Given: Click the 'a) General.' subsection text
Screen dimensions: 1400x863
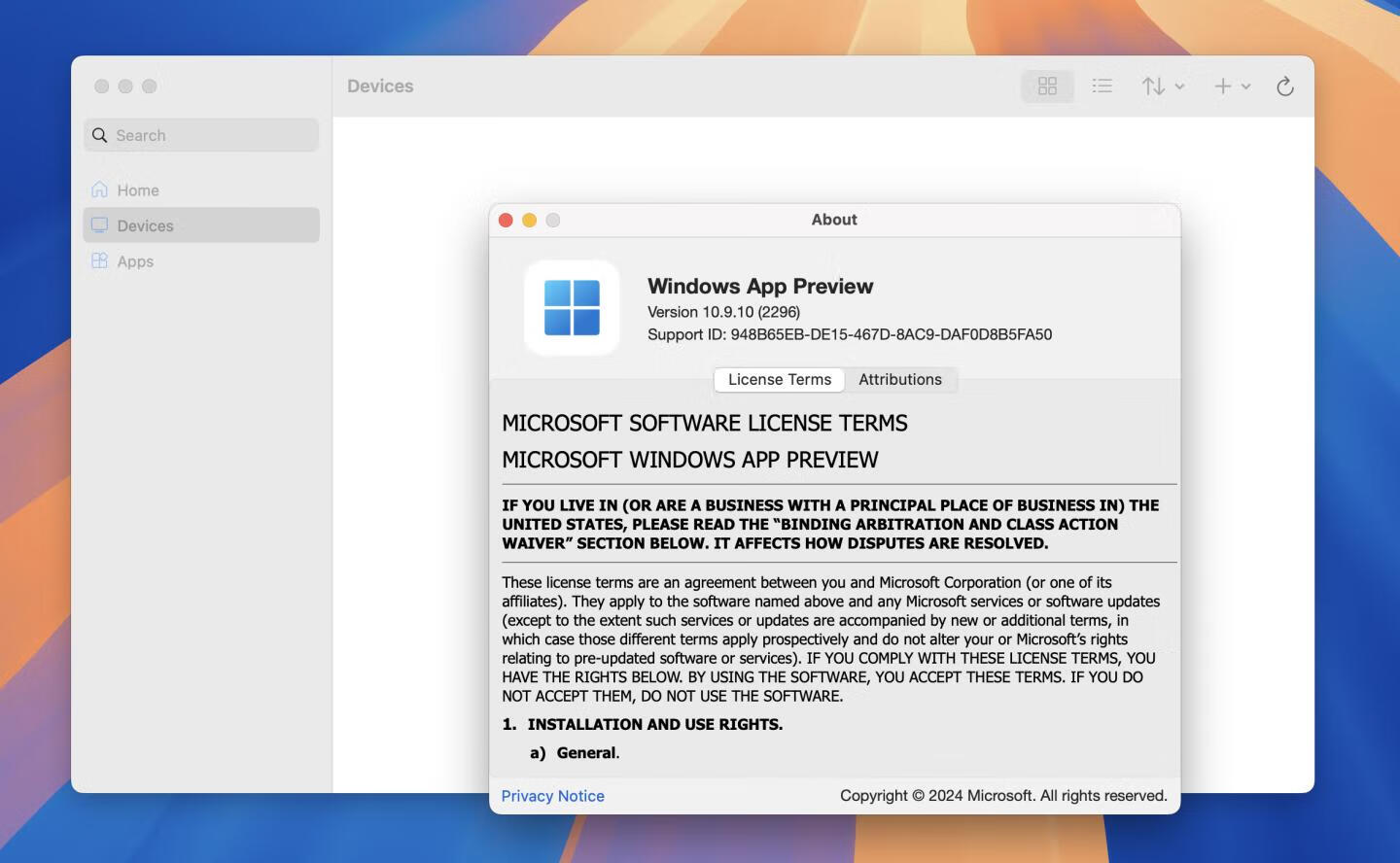Looking at the screenshot, I should (x=575, y=753).
